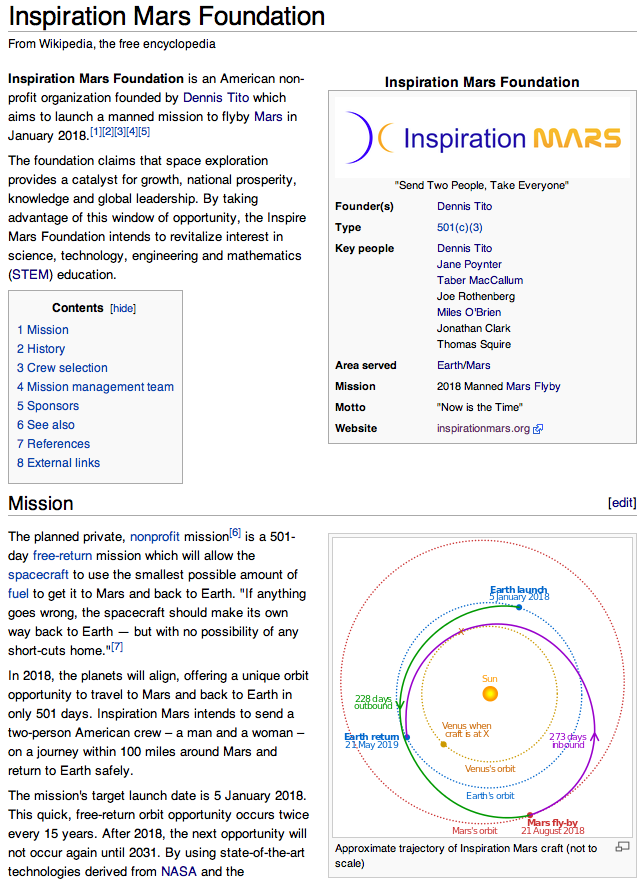Viewport: 640px width, 882px height.
Task: Click Joe Rothenberg in Key people
Action: tap(476, 296)
